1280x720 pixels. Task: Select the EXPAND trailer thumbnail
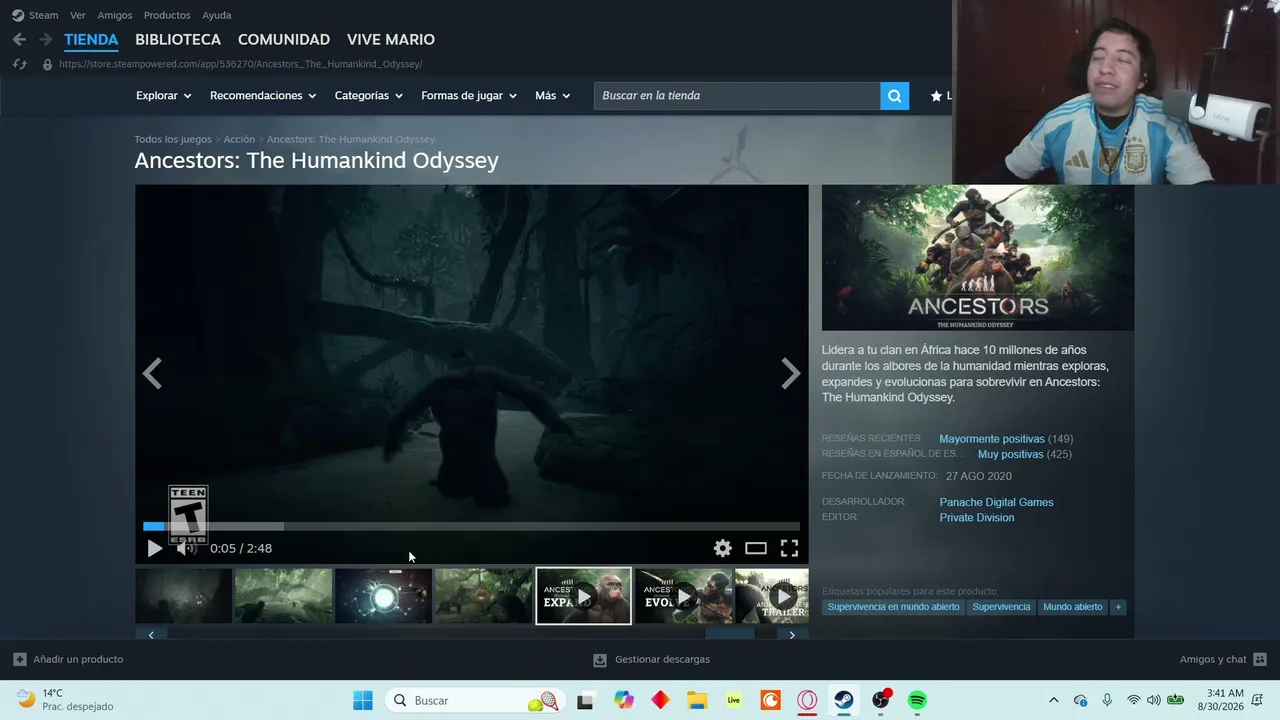click(x=584, y=596)
